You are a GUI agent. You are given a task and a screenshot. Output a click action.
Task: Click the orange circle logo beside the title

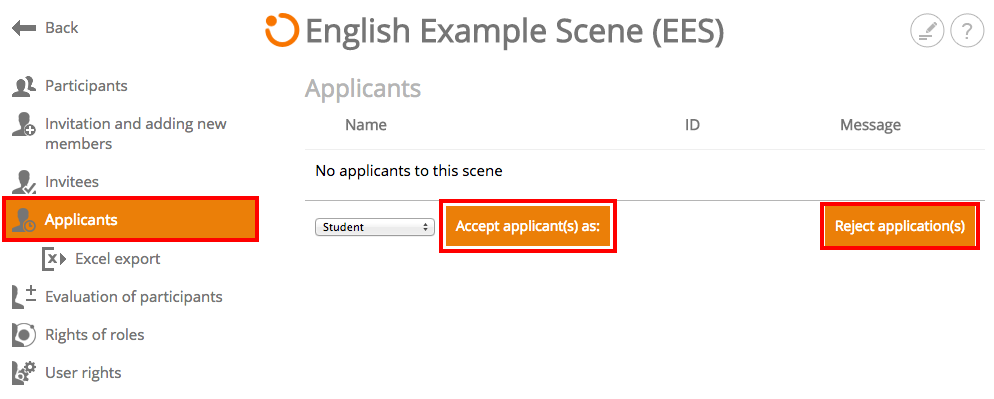(x=281, y=30)
